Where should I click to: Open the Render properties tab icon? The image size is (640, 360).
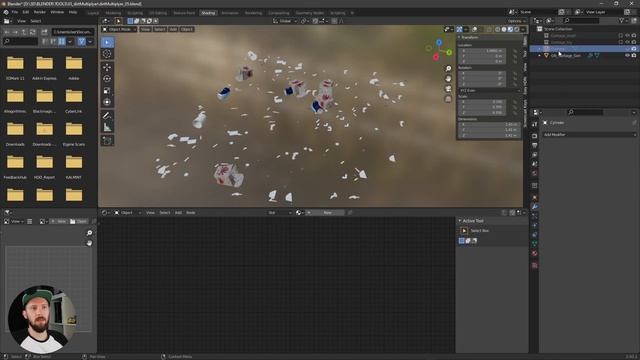[x=535, y=136]
